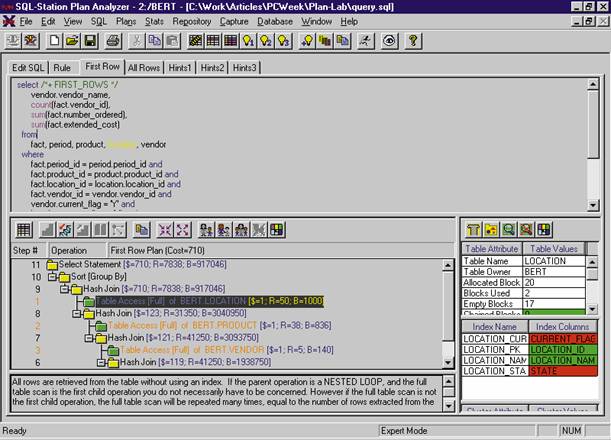Click the lightbulb 2 hints icon

pos(266,41)
